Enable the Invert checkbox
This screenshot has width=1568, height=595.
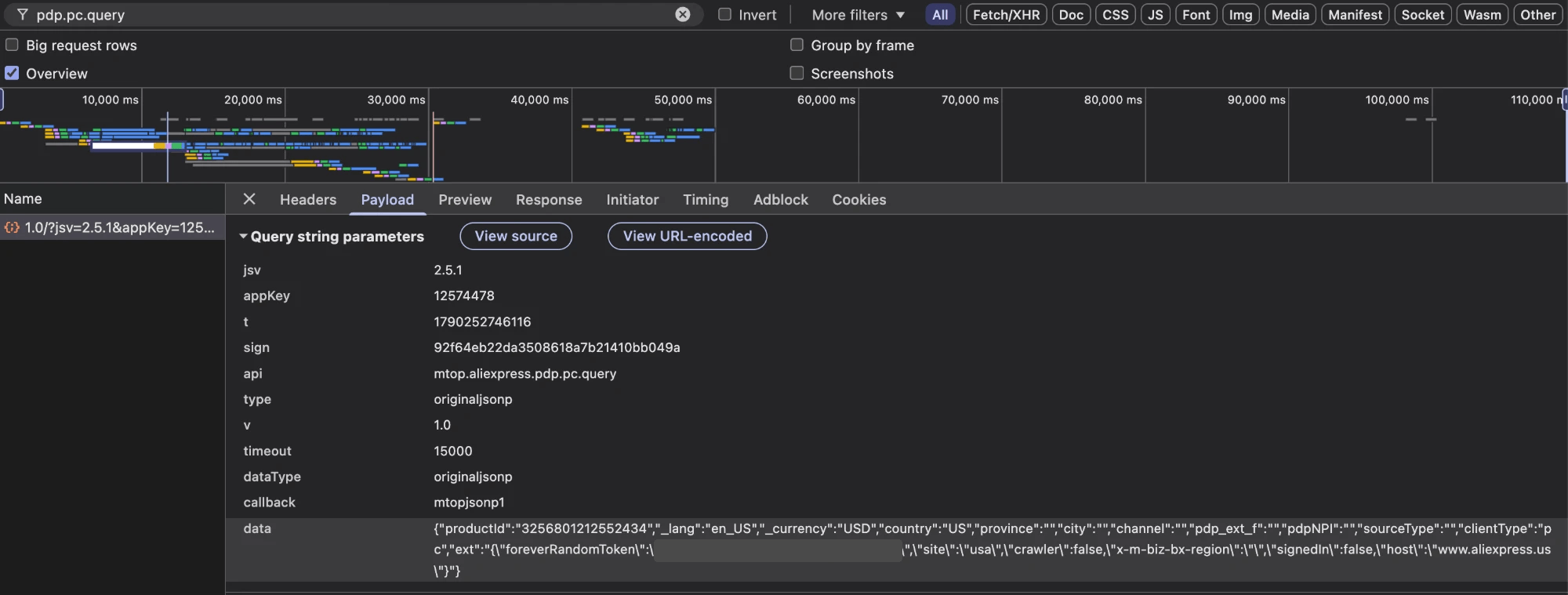(725, 14)
